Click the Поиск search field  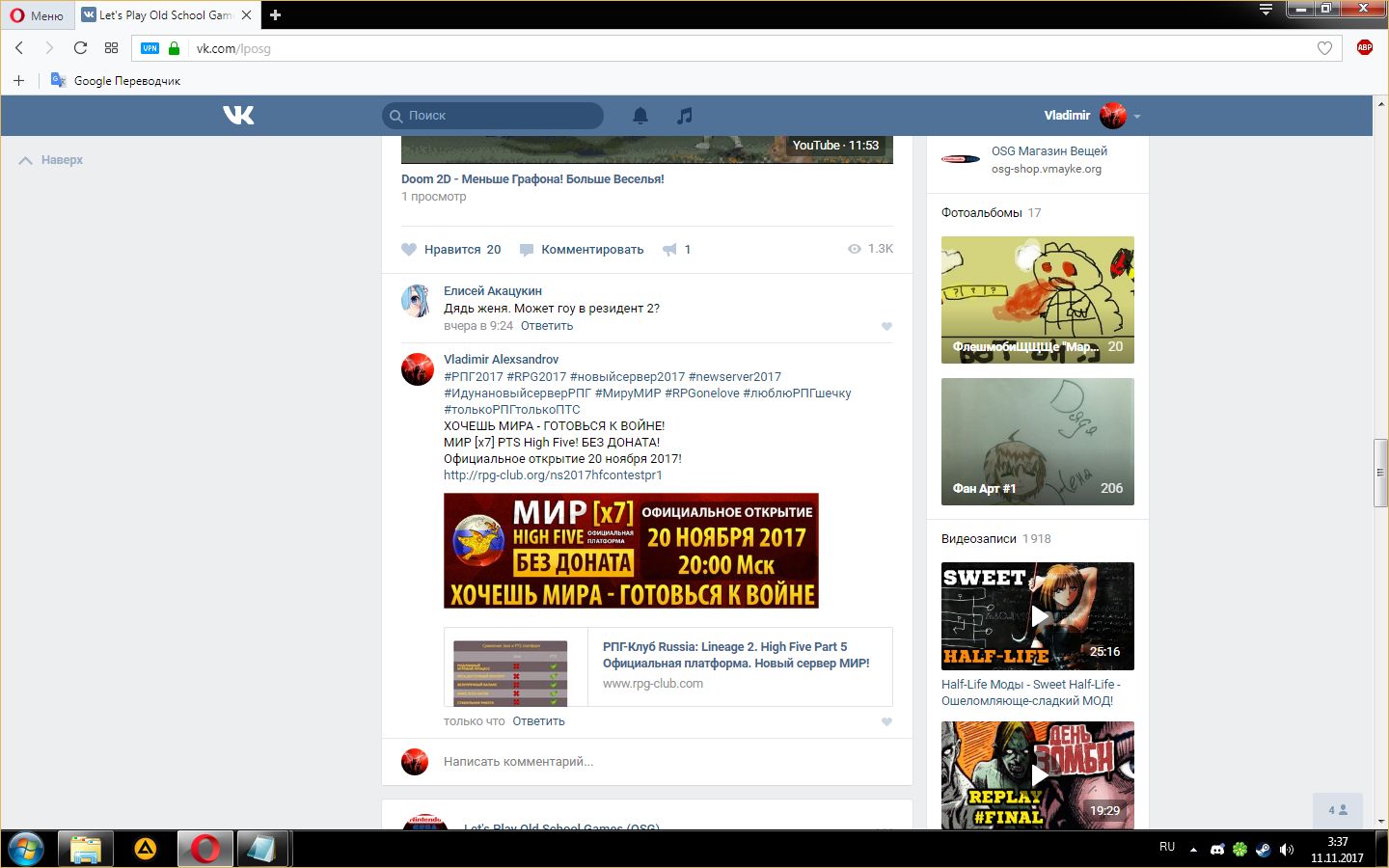493,116
